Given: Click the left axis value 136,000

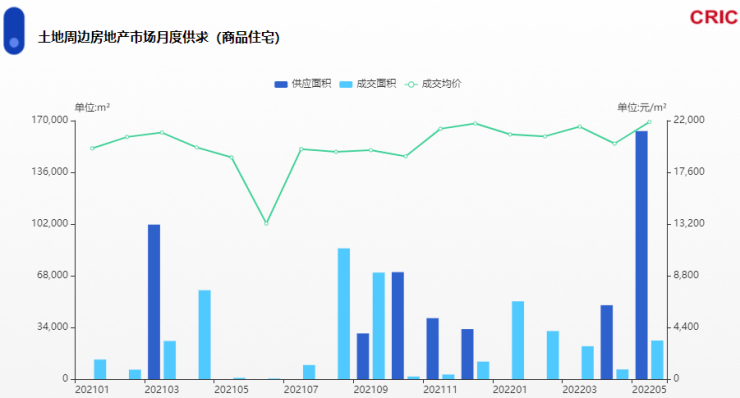Looking at the screenshot, I should click(50, 172).
